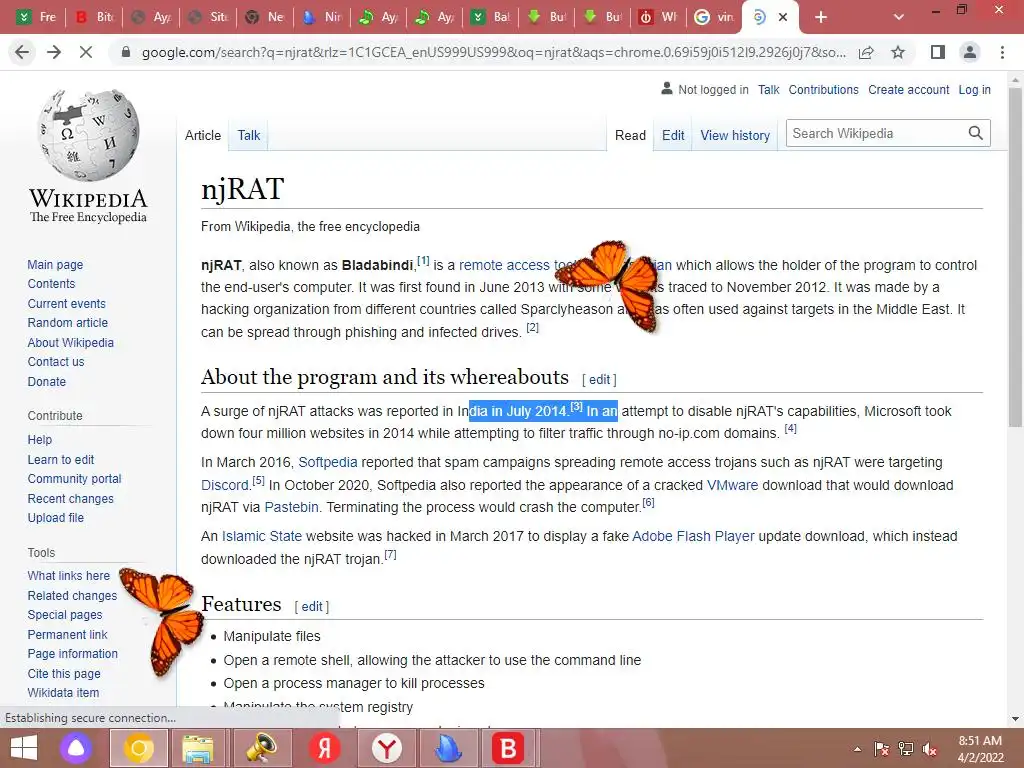Open Yandex (Я) taskbar icon
The height and width of the screenshot is (768, 1024).
coord(324,748)
